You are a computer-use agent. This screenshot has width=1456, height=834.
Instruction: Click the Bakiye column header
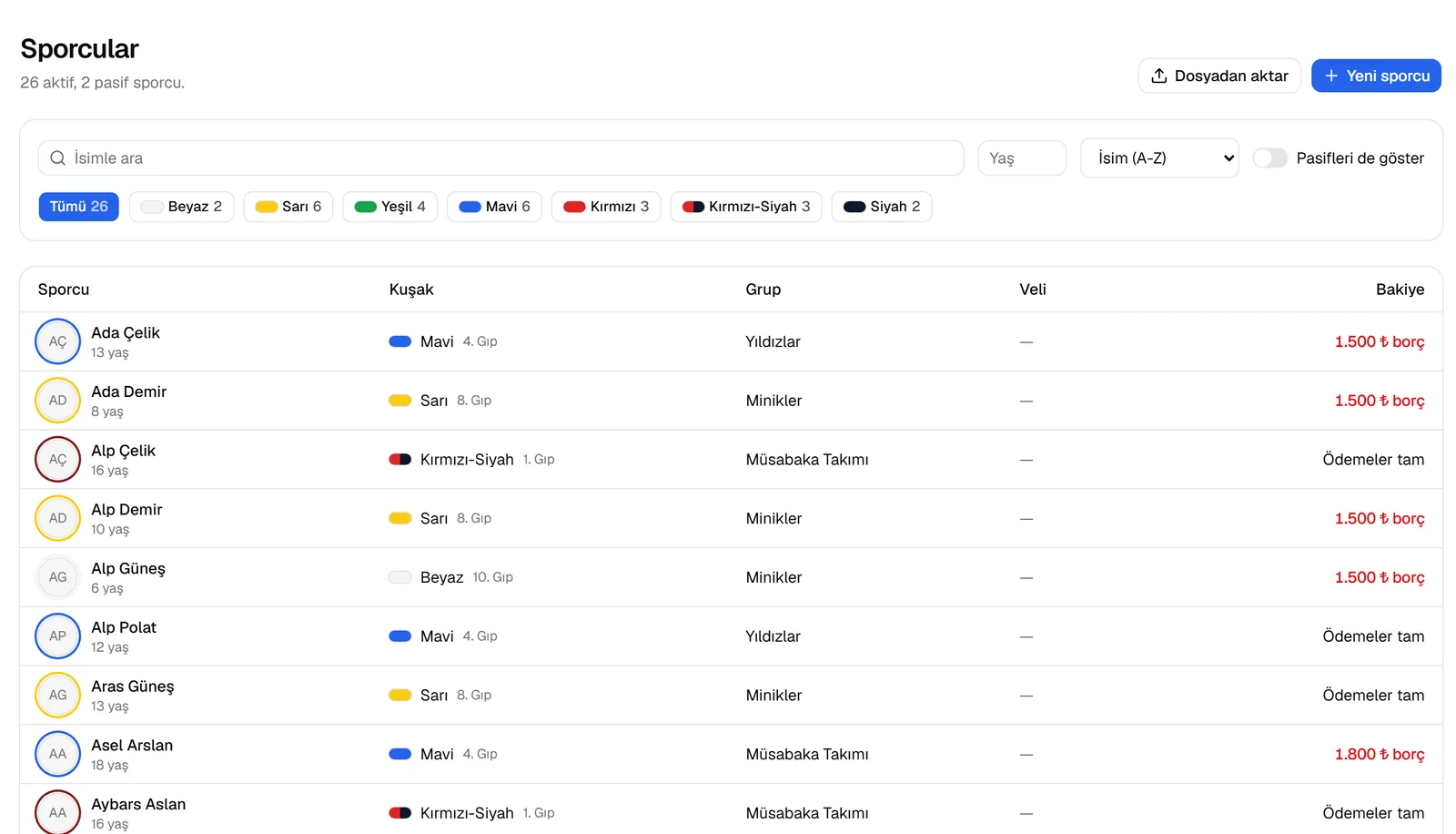point(1400,290)
